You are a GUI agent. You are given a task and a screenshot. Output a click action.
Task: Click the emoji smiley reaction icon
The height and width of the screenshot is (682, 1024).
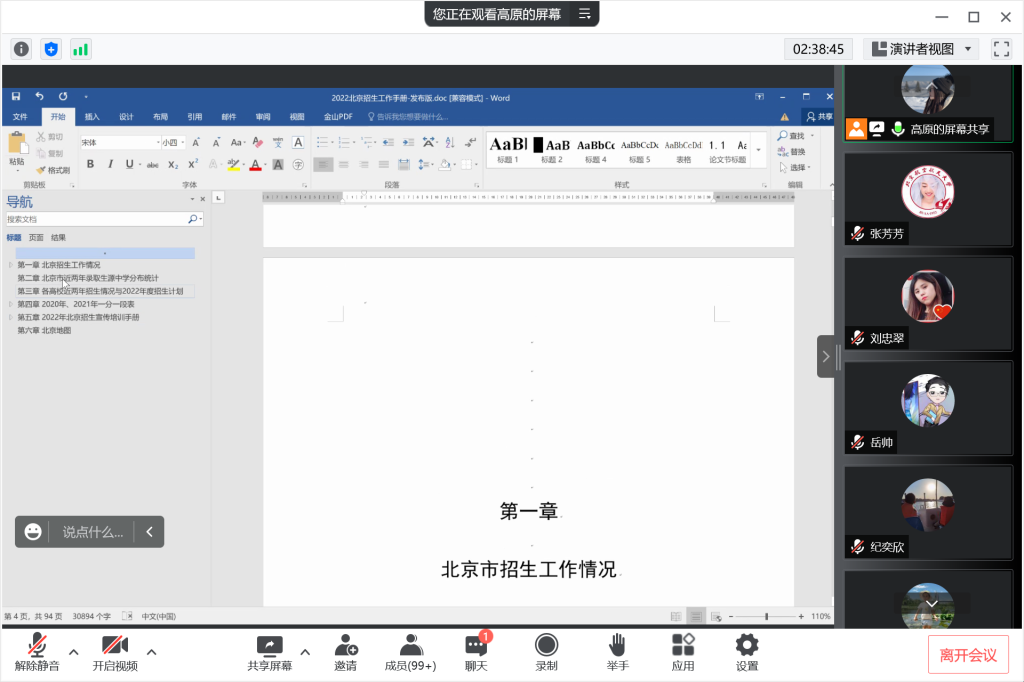click(x=33, y=532)
